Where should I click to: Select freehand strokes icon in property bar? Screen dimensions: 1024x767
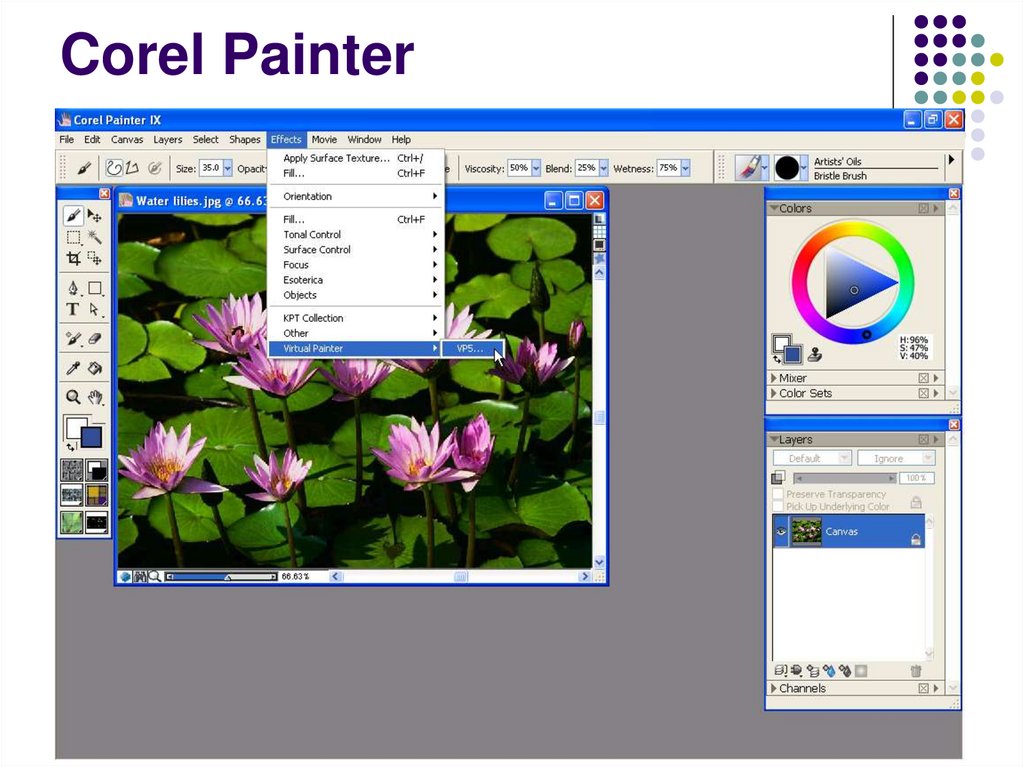tap(114, 168)
